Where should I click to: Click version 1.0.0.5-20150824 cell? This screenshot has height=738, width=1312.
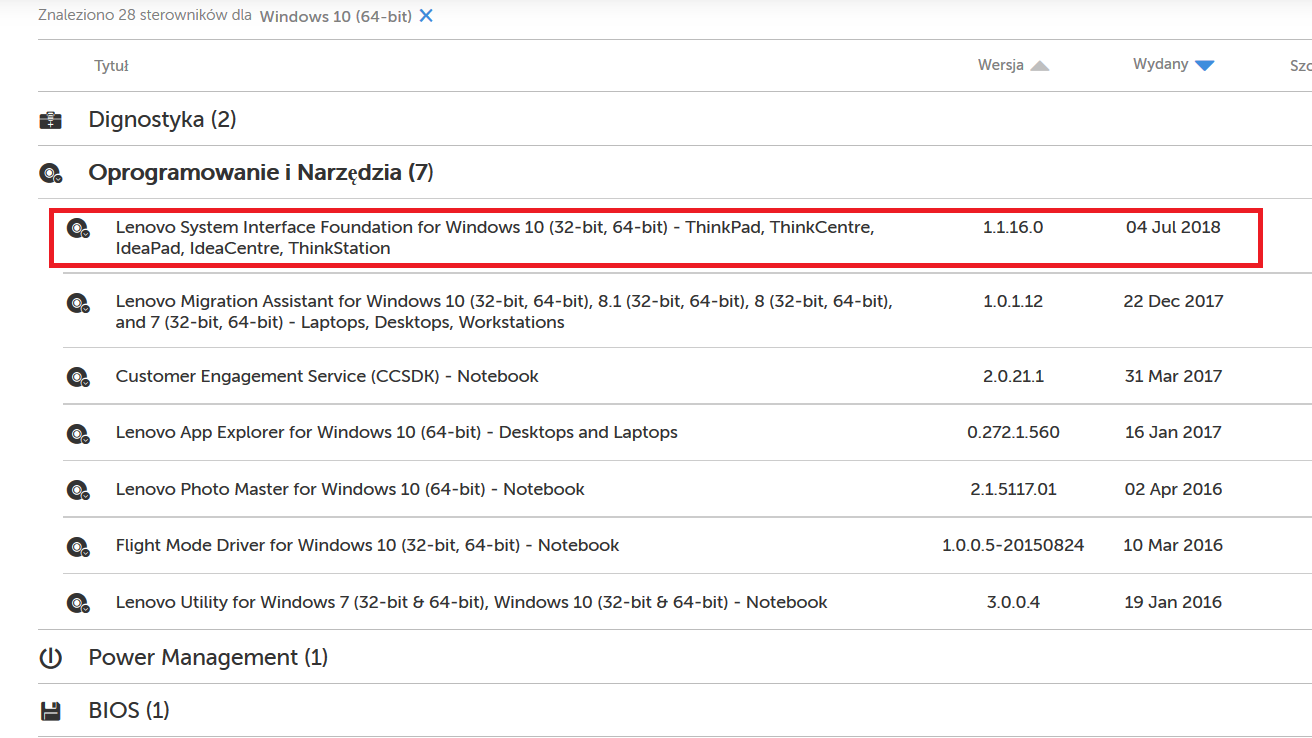[x=1013, y=545]
